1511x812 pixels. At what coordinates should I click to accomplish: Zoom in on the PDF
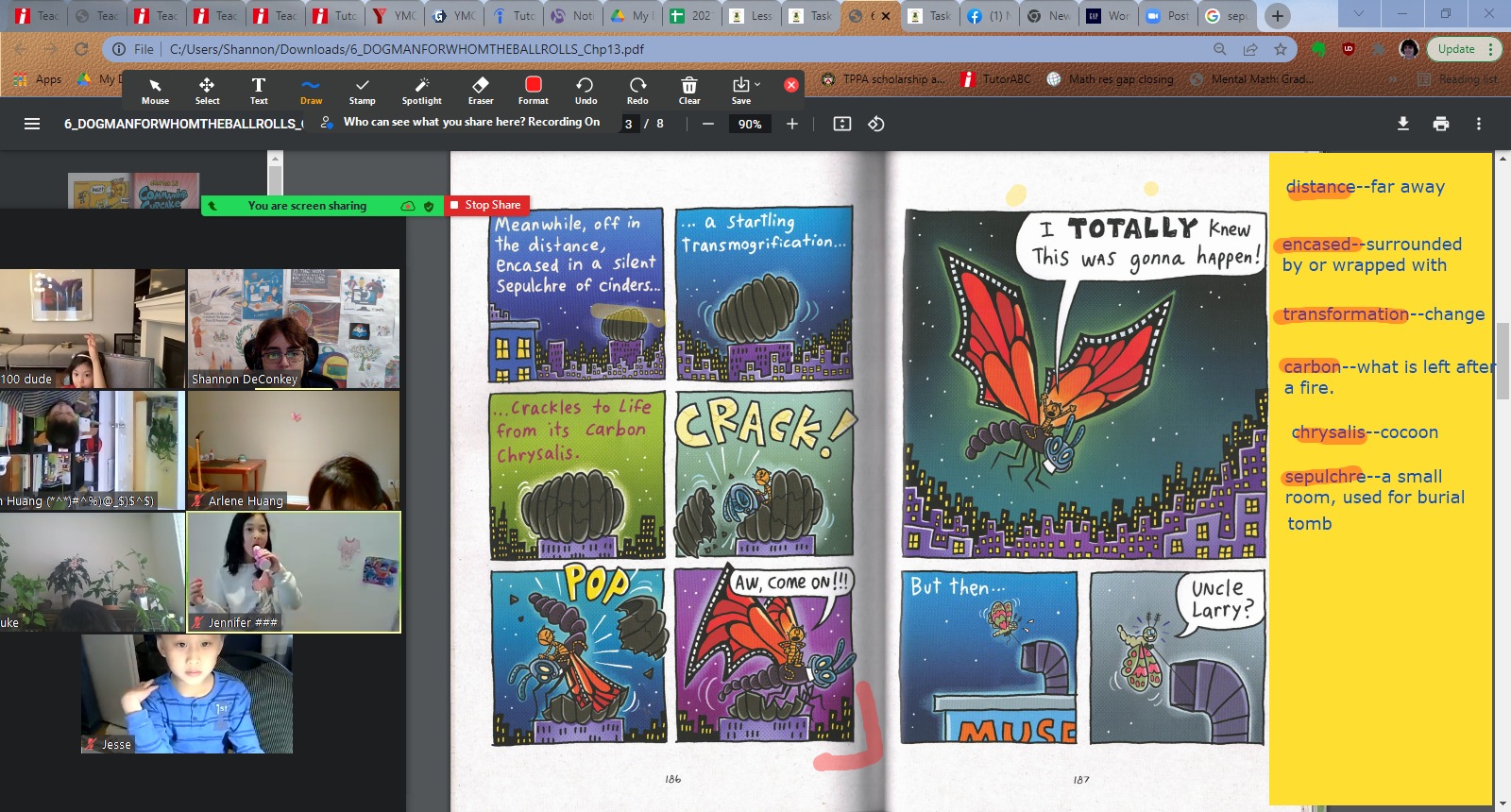tap(792, 124)
